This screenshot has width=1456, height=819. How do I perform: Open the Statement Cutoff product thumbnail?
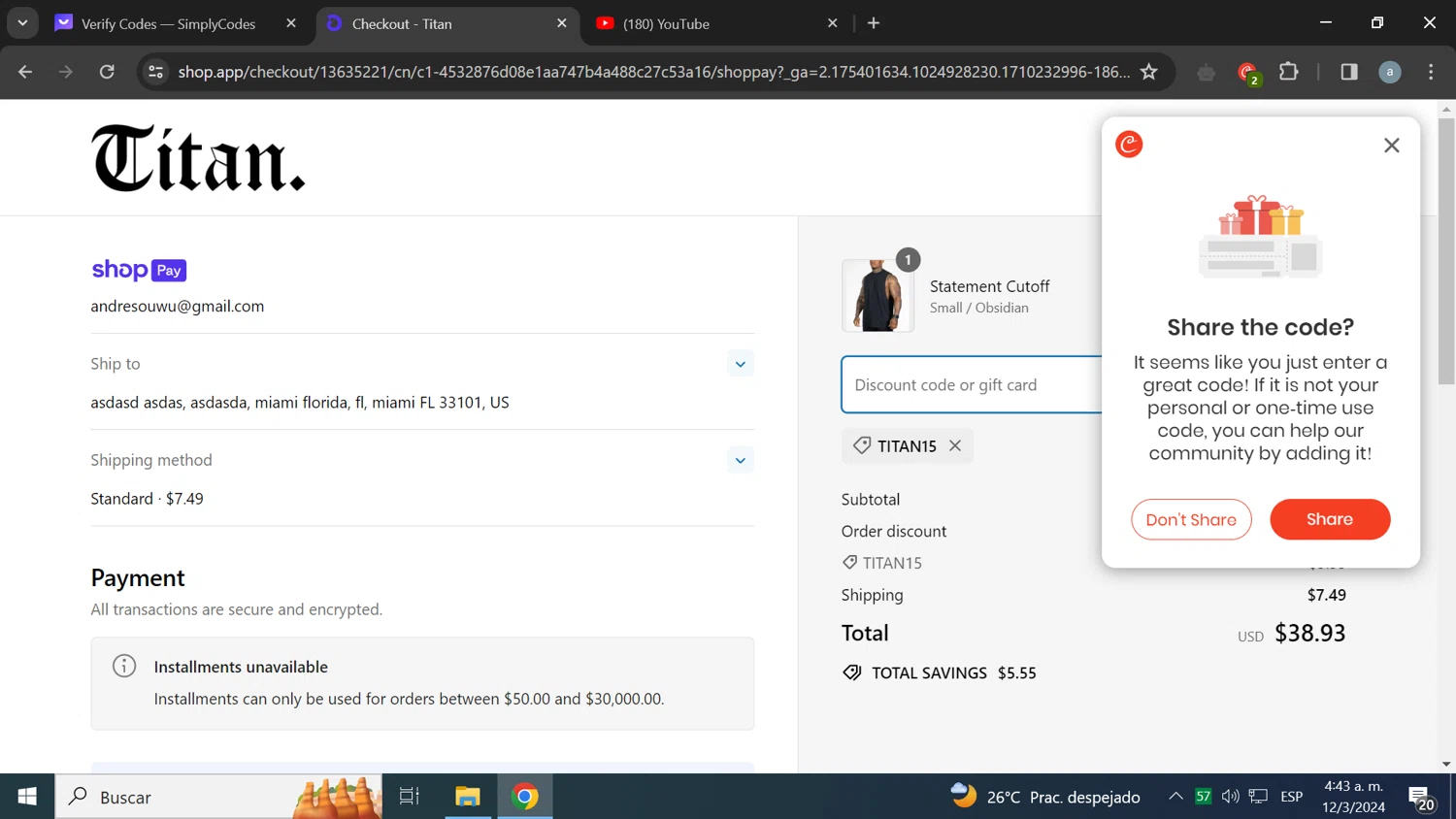tap(877, 295)
